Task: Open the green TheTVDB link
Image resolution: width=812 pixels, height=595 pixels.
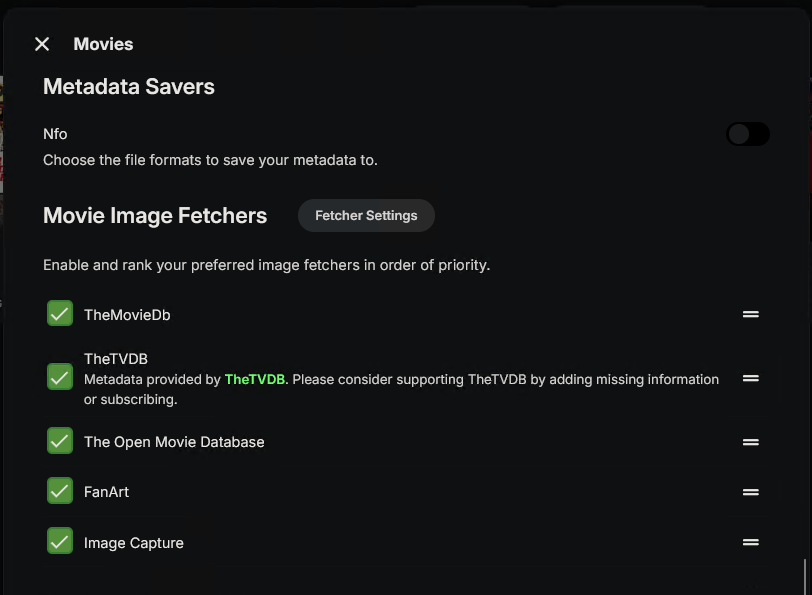Action: (255, 380)
